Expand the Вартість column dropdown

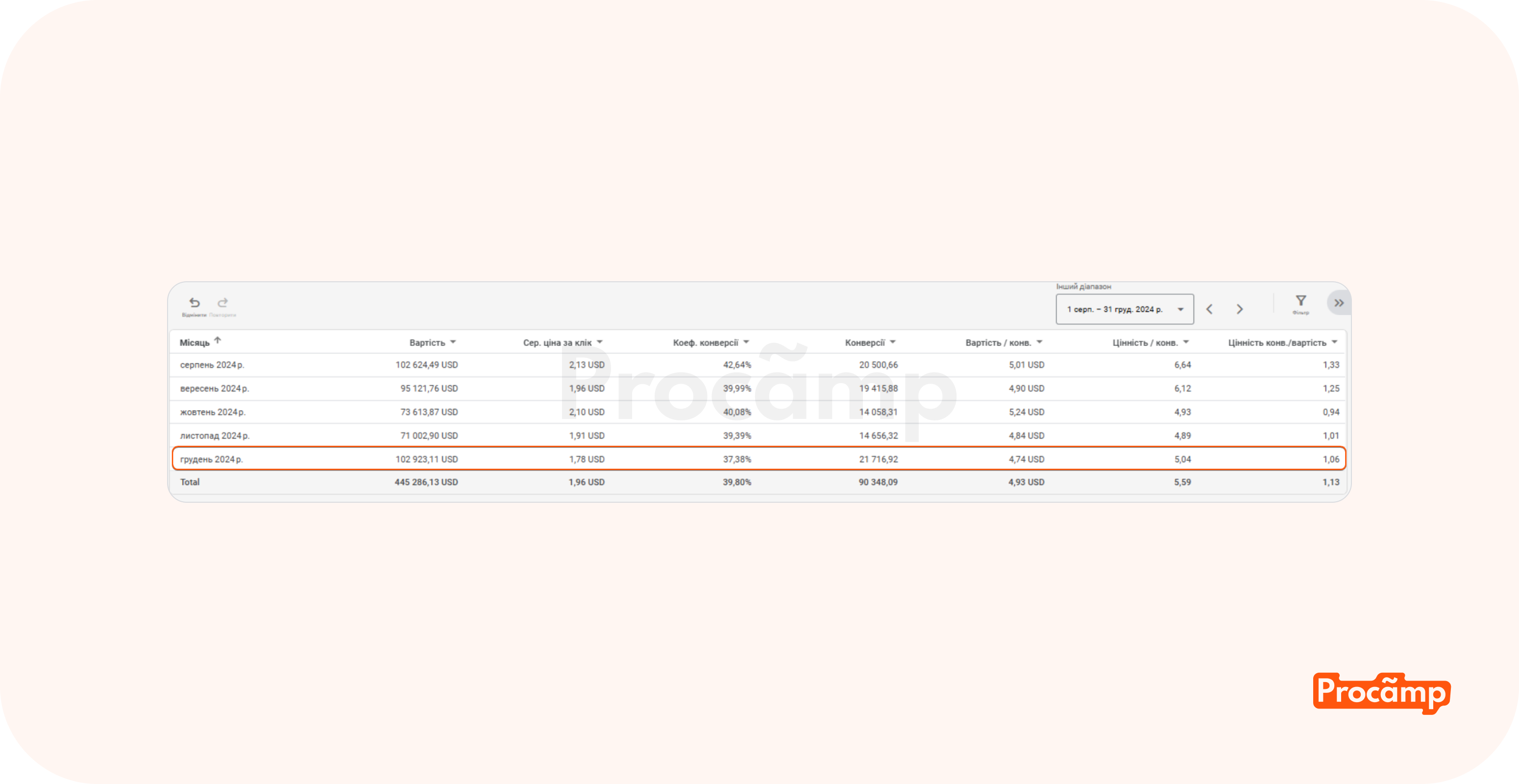[453, 342]
